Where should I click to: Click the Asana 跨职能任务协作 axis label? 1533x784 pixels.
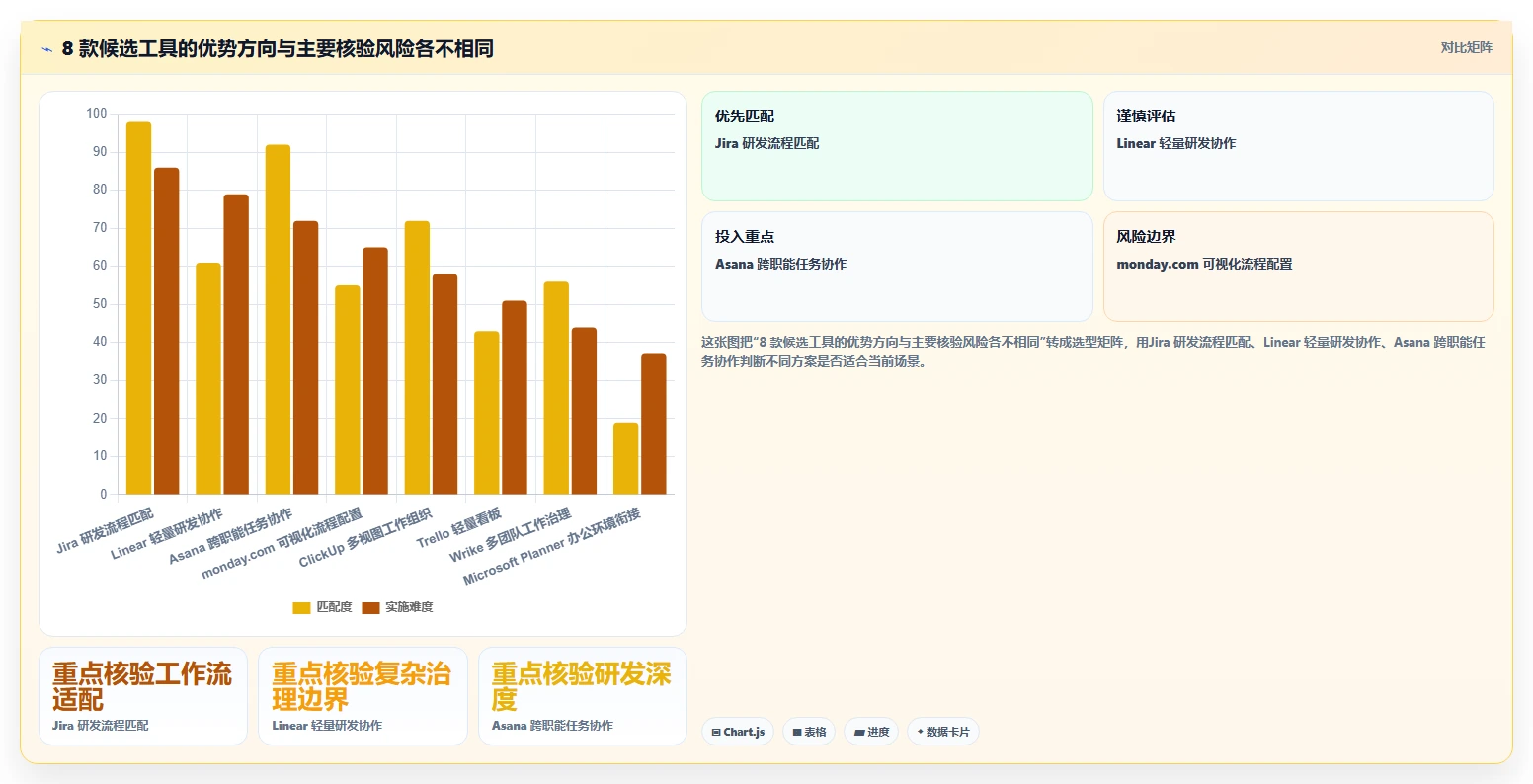coord(231,537)
